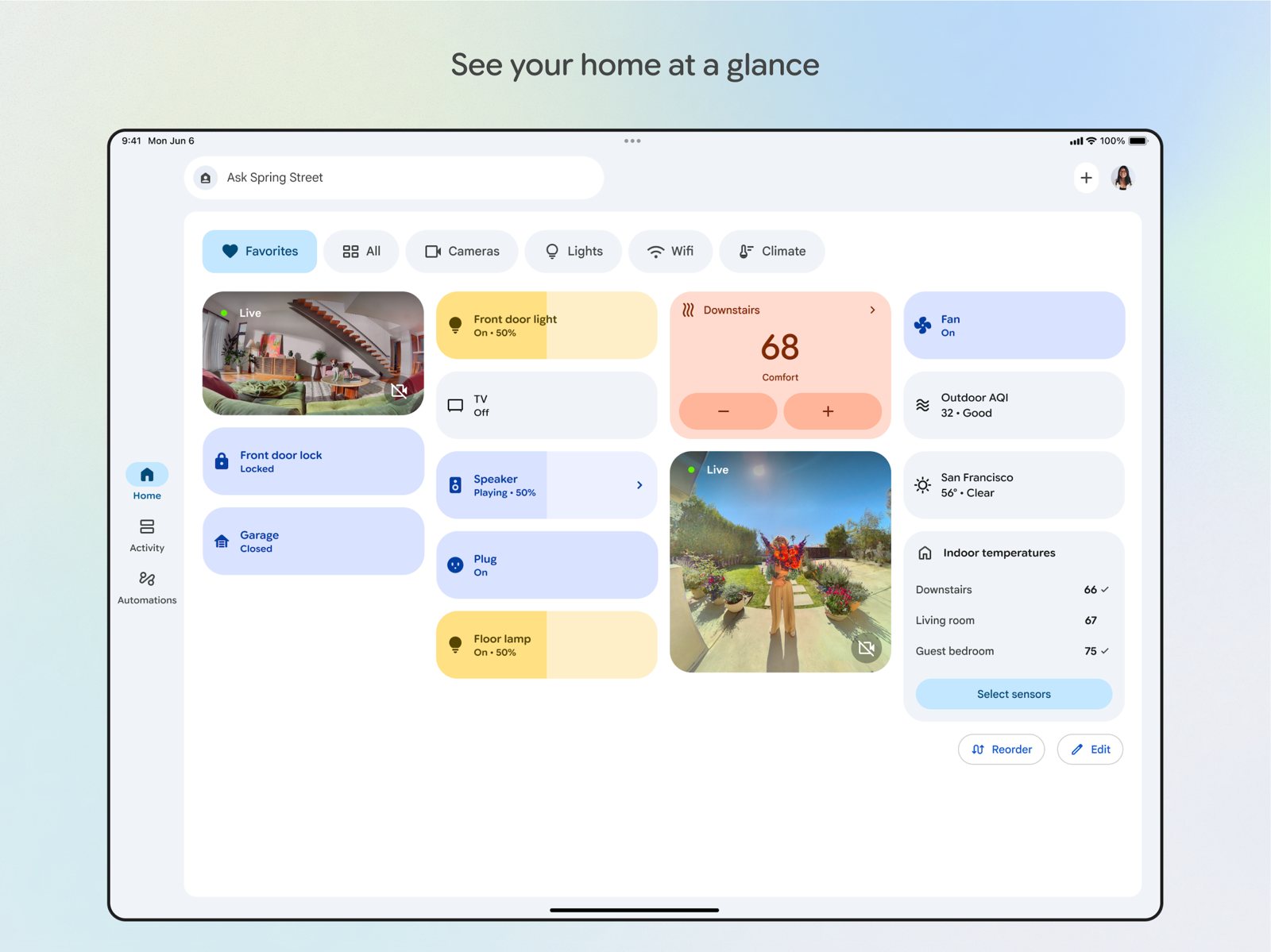Toggle the Garage door tile
Image resolution: width=1271 pixels, height=952 pixels.
point(313,542)
